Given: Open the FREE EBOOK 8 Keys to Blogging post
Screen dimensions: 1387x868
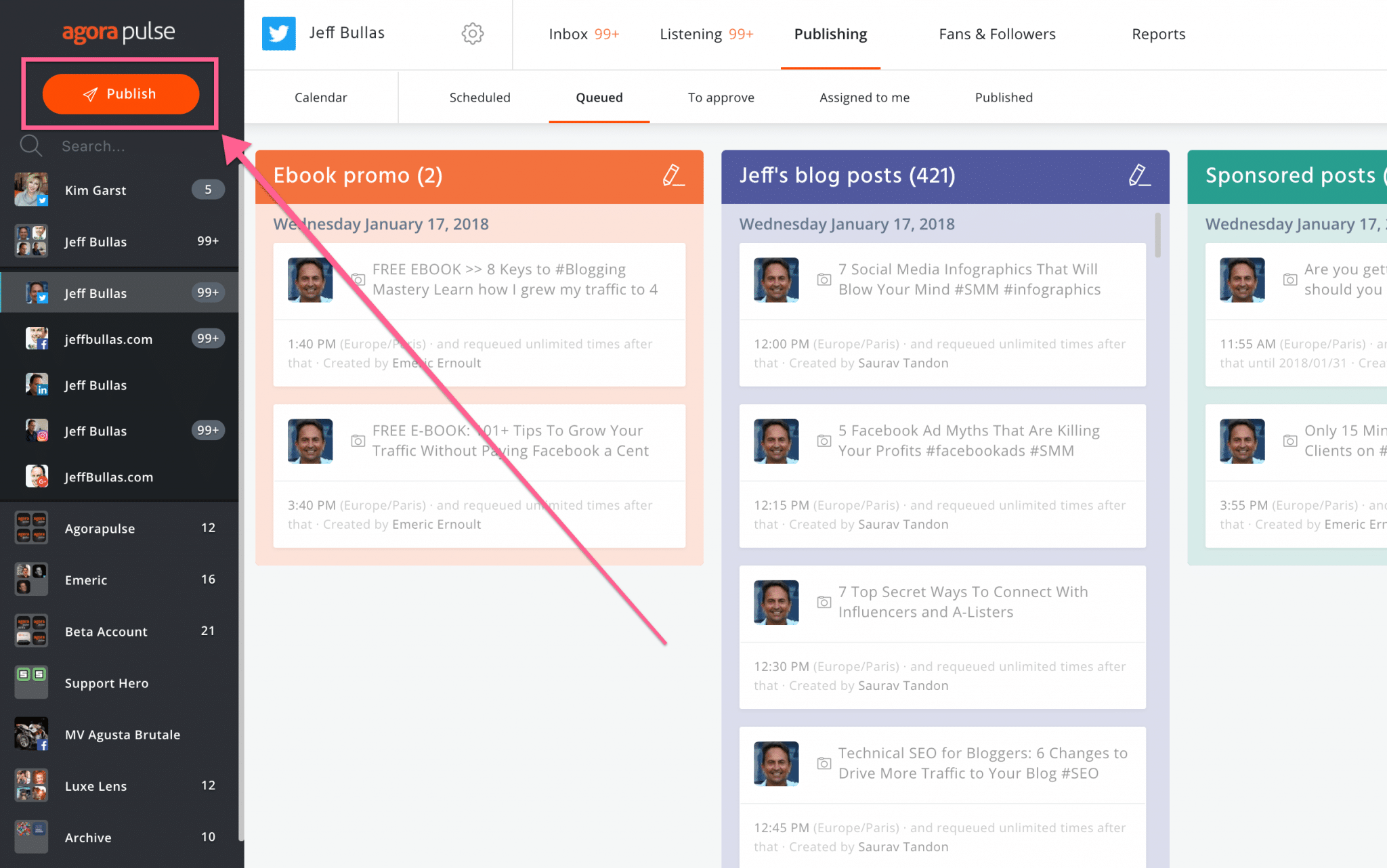Looking at the screenshot, I should pos(479,315).
